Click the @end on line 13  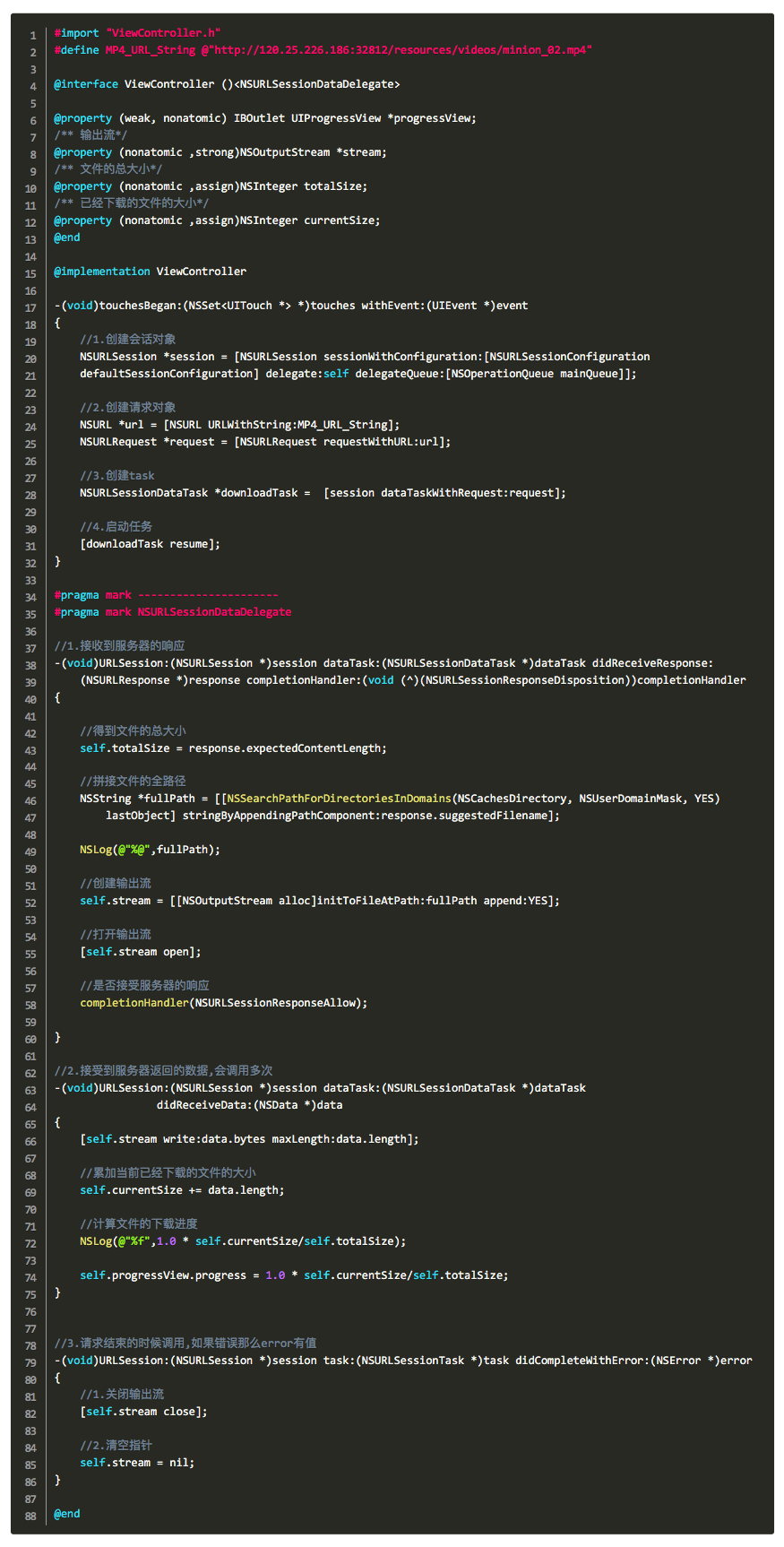(x=67, y=238)
